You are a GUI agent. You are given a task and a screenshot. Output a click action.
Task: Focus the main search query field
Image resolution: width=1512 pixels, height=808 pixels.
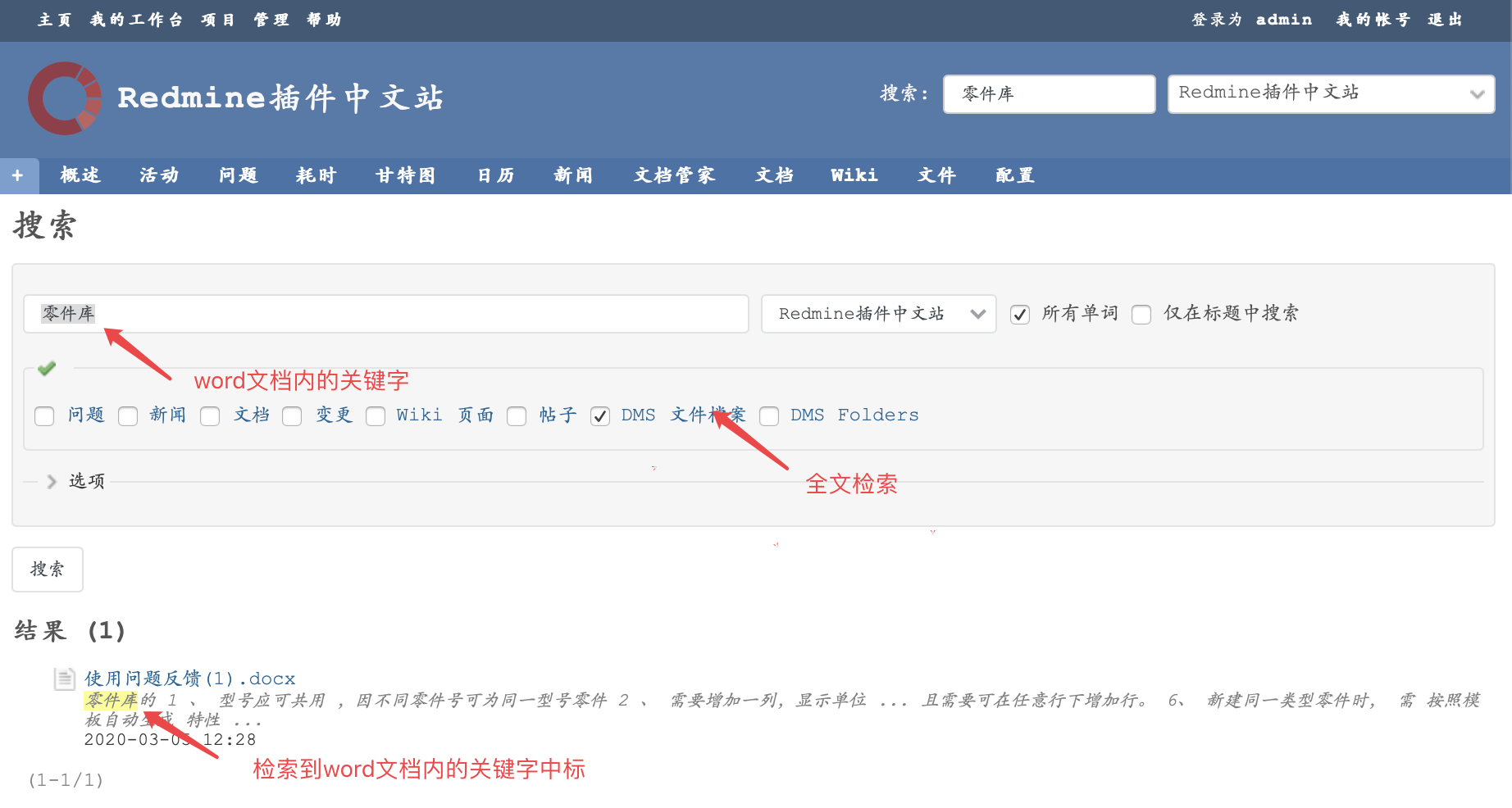[386, 314]
